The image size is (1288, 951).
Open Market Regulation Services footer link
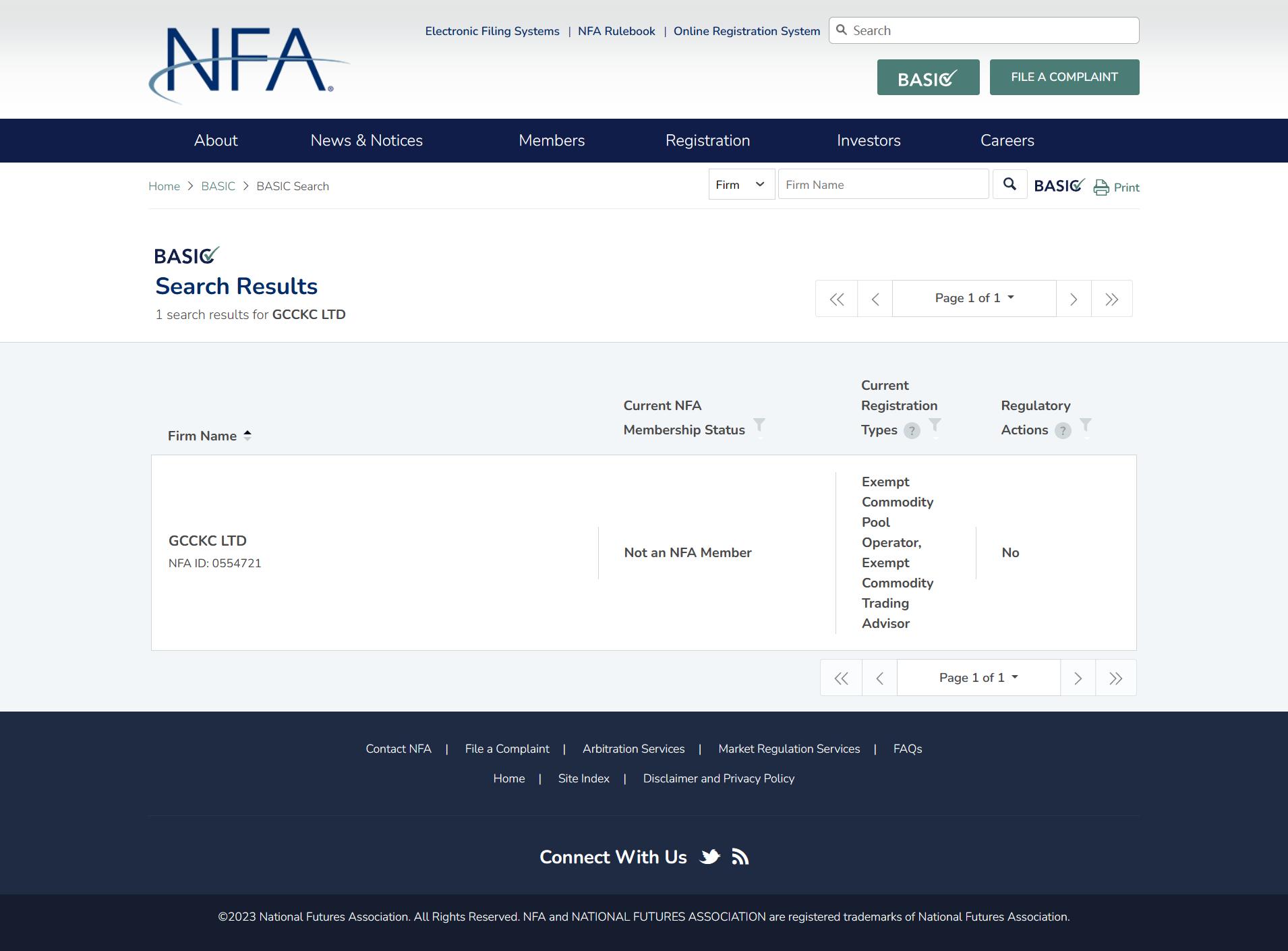click(x=789, y=749)
